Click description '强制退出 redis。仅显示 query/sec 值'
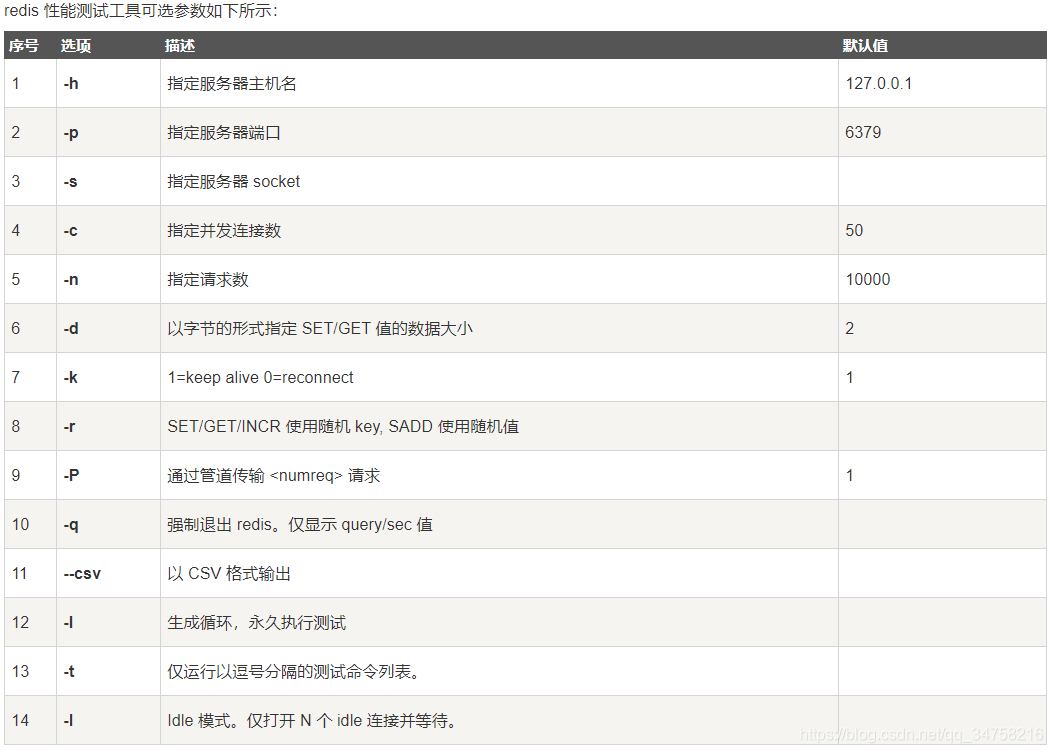 (x=300, y=525)
